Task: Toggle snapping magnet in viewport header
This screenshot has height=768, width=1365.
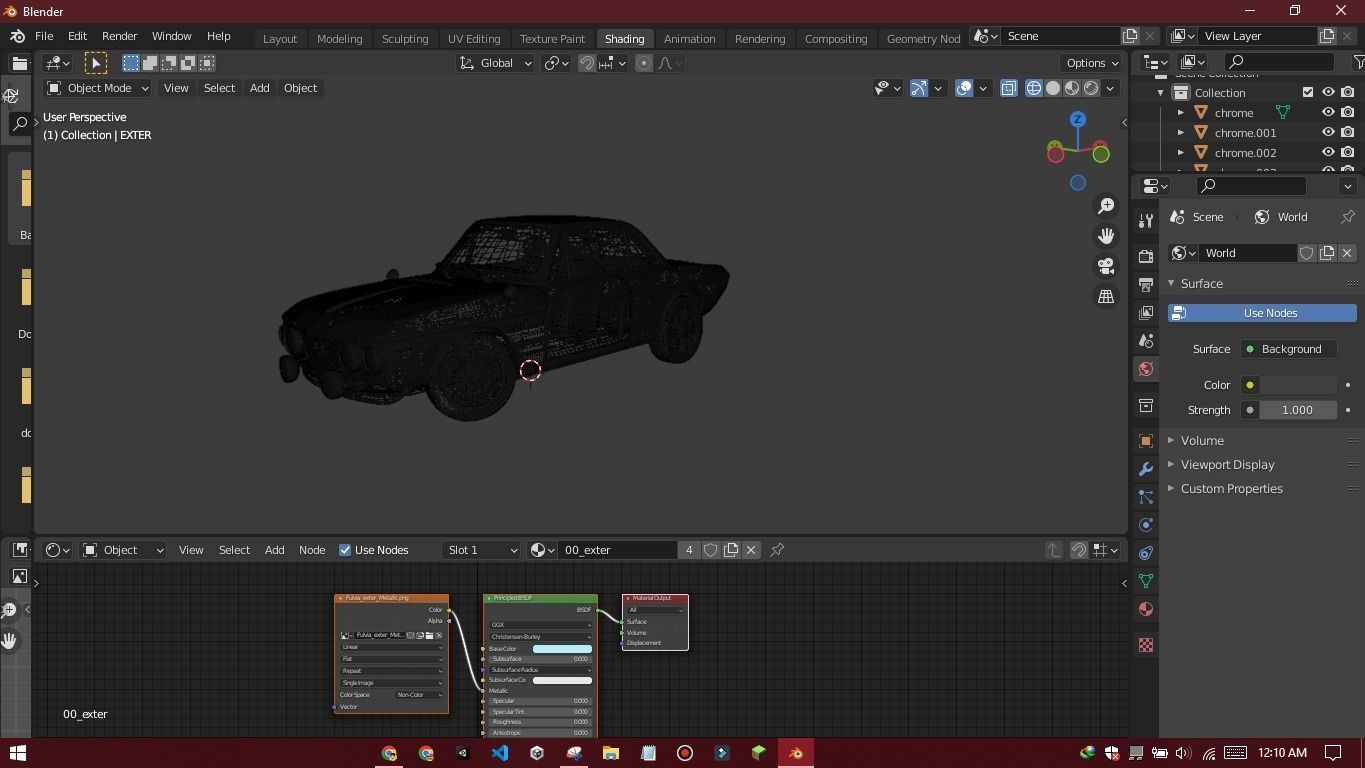Action: (x=587, y=63)
